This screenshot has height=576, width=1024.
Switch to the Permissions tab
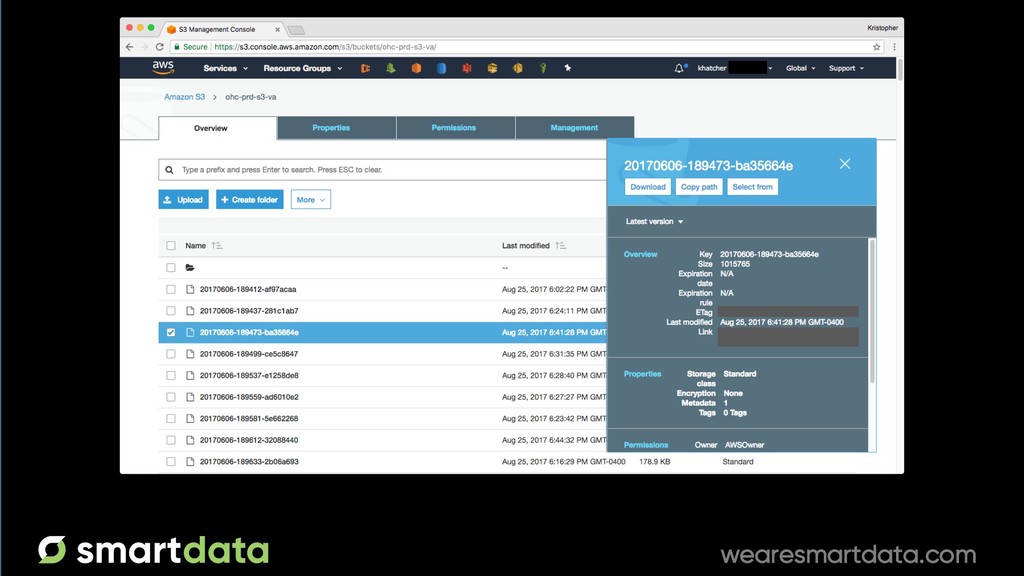[x=455, y=128]
